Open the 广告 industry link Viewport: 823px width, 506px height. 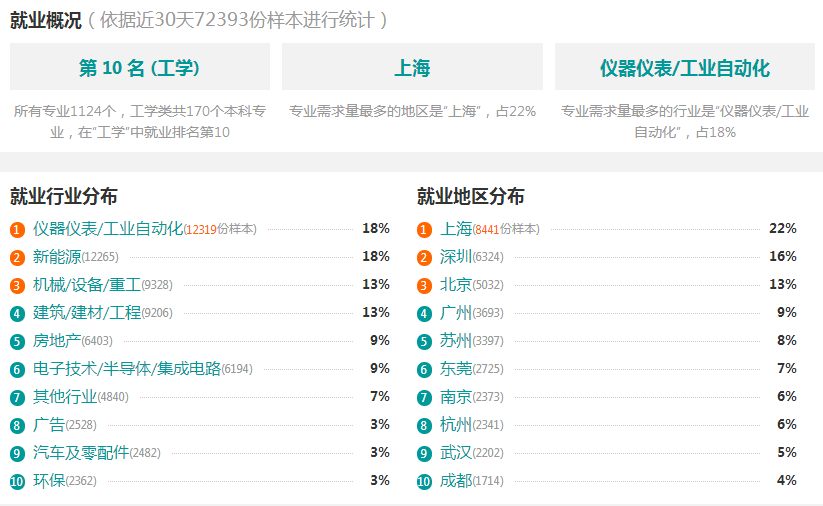pos(49,425)
